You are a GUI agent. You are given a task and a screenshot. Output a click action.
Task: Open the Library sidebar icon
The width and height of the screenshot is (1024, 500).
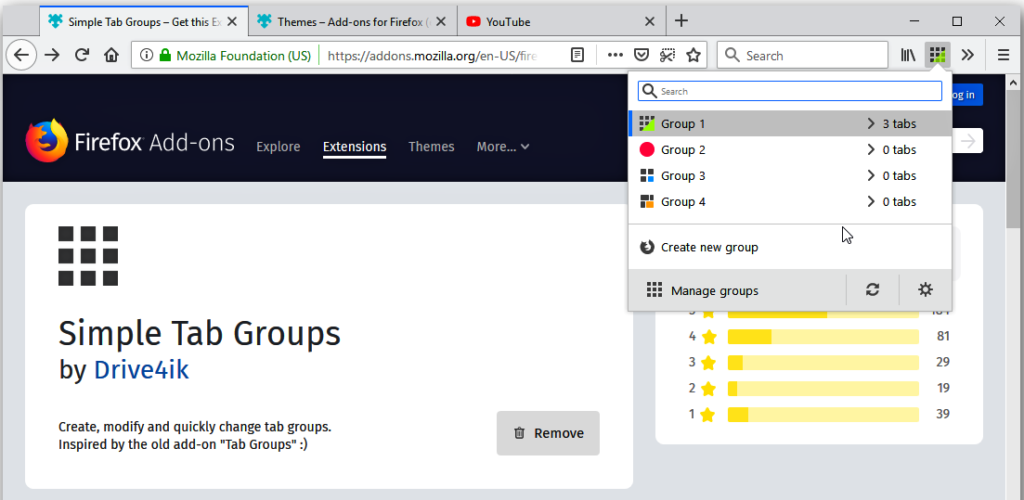click(x=908, y=55)
